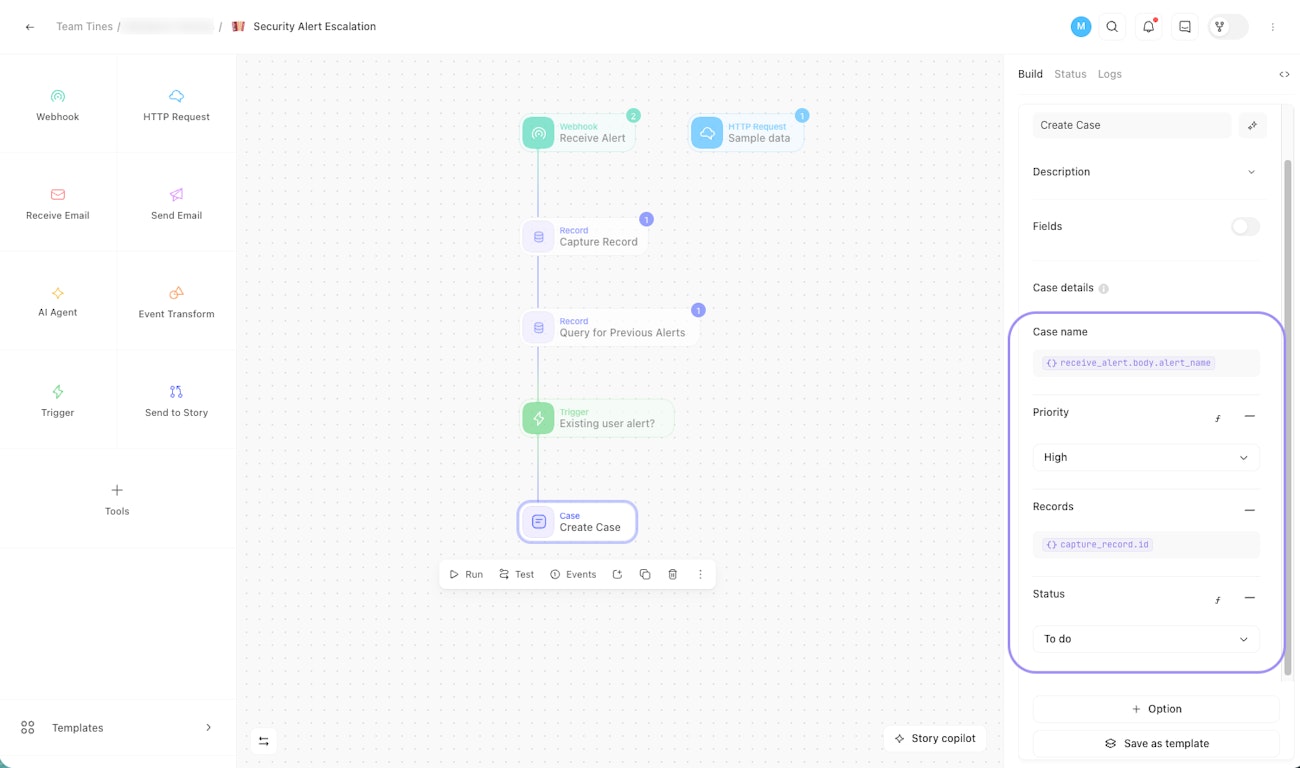
Task: Switch to the Logs tab
Action: (x=1110, y=74)
